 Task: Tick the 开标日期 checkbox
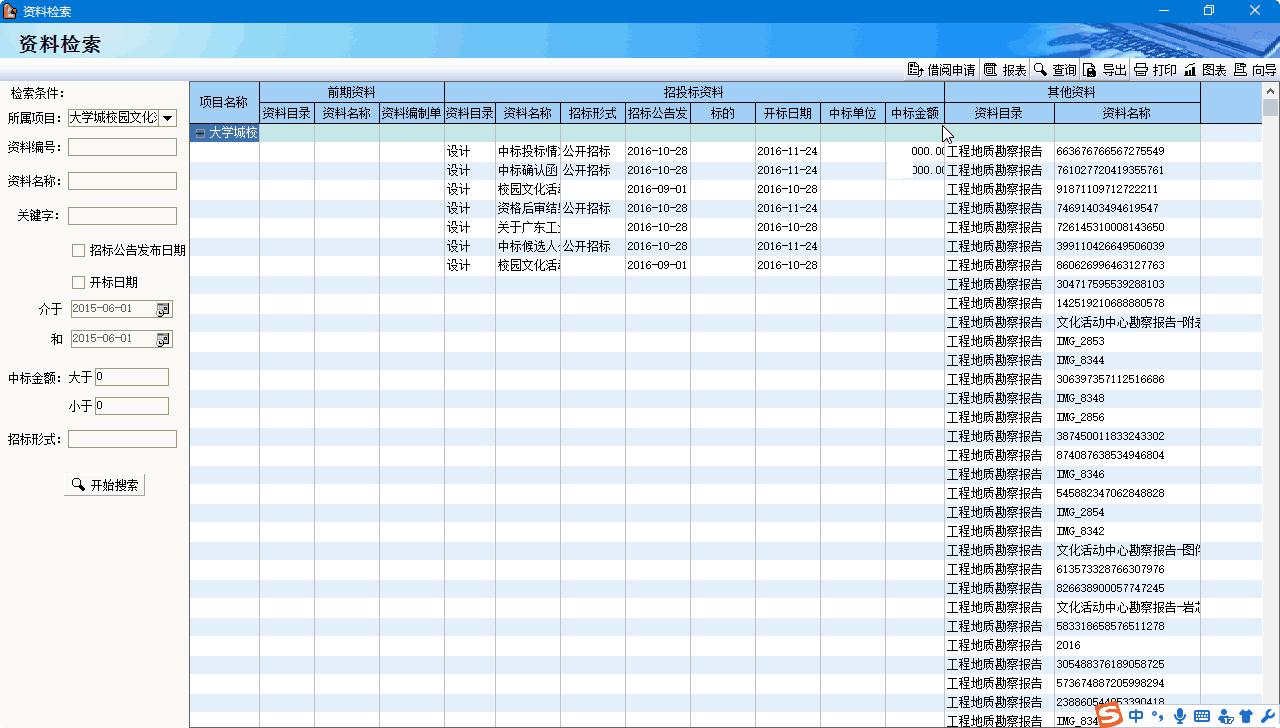tap(78, 283)
